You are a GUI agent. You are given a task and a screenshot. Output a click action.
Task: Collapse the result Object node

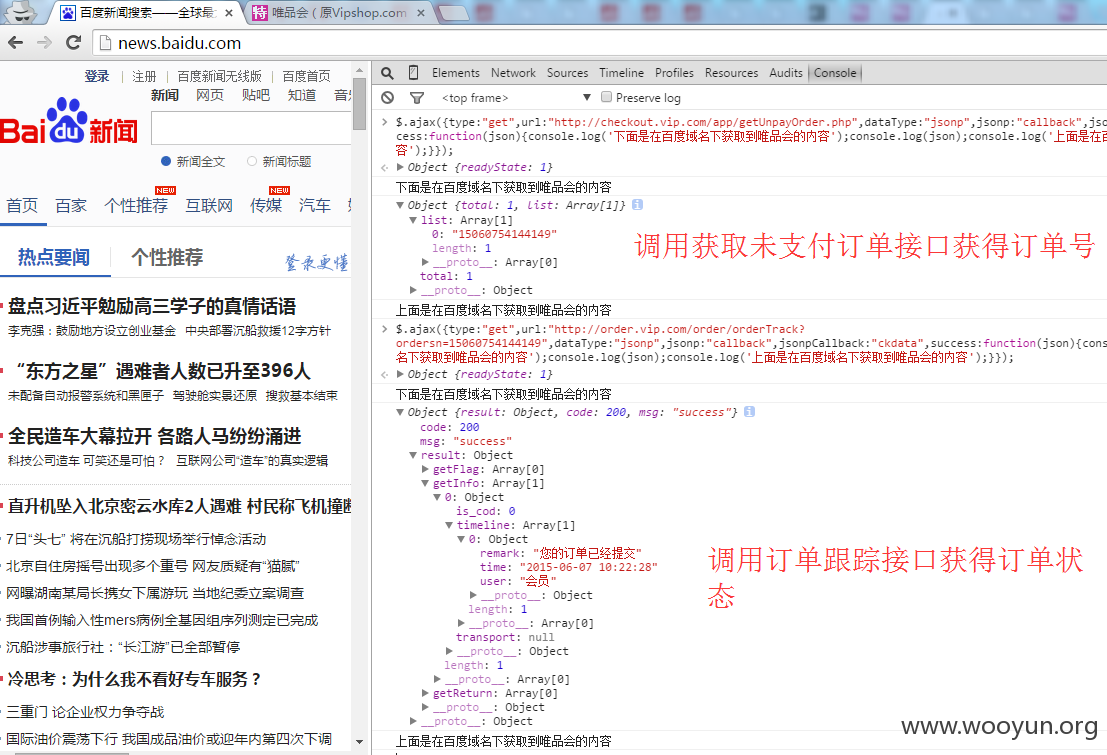coord(413,455)
